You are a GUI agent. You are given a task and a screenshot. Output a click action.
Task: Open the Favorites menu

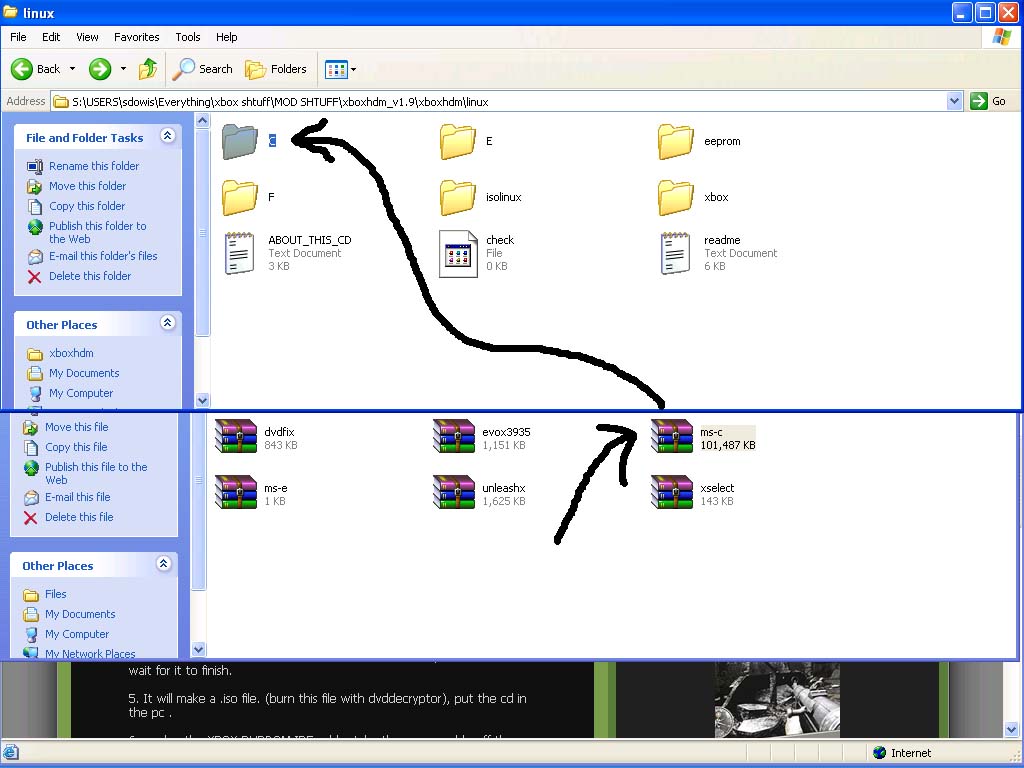[136, 37]
